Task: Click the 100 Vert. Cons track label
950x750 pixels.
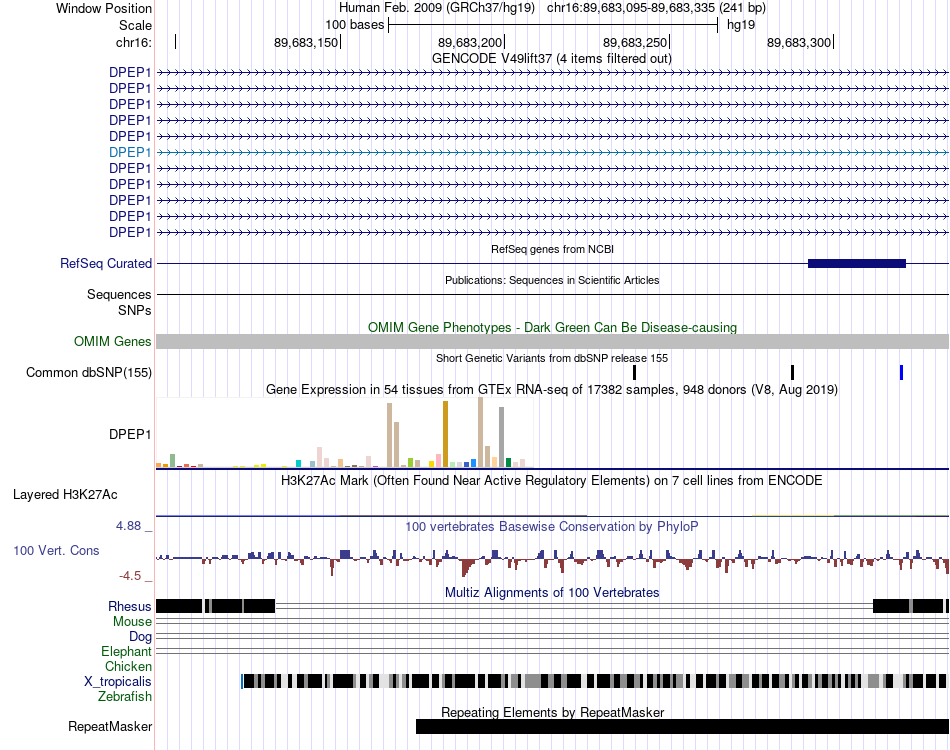Action: click(x=56, y=551)
